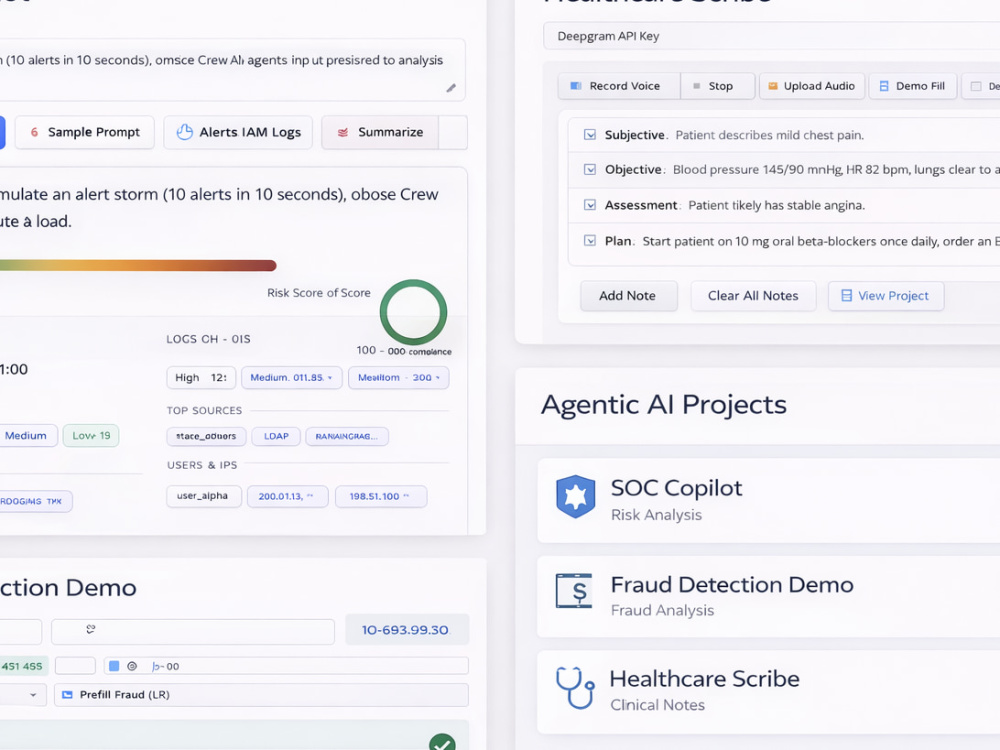Stop the voice recording
The height and width of the screenshot is (750, 1000).
(x=717, y=85)
